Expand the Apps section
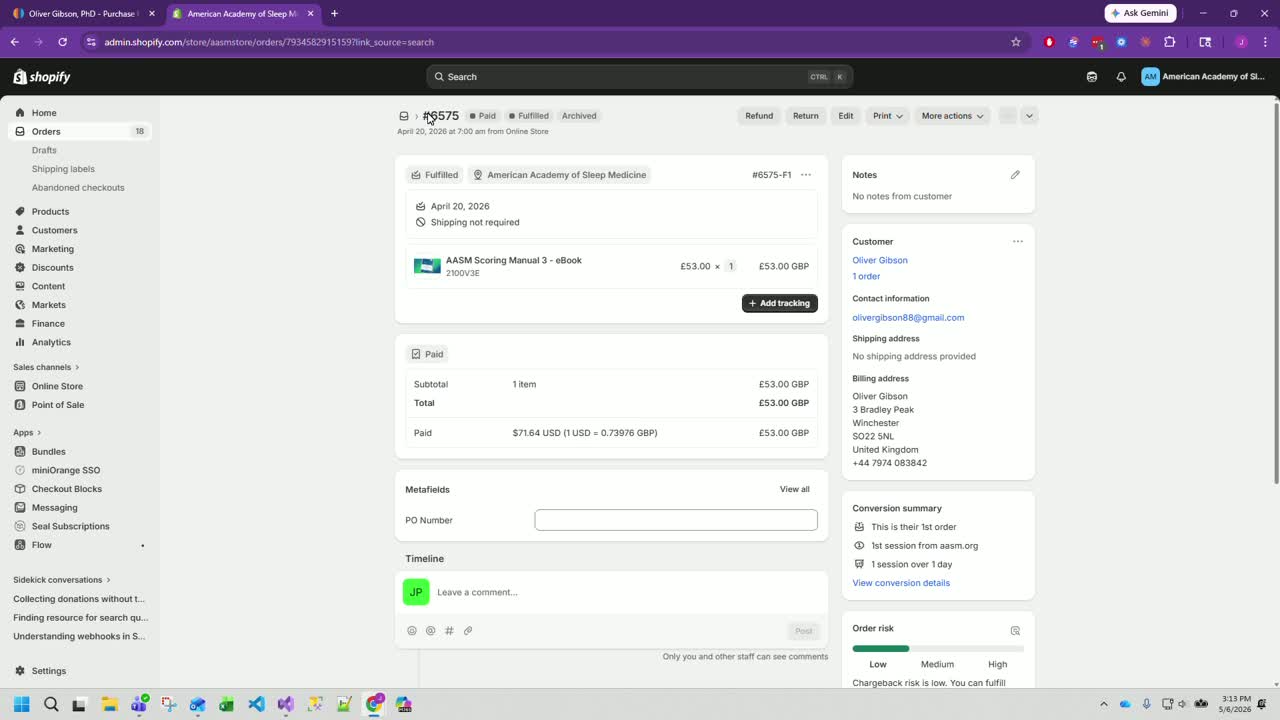 (x=28, y=432)
